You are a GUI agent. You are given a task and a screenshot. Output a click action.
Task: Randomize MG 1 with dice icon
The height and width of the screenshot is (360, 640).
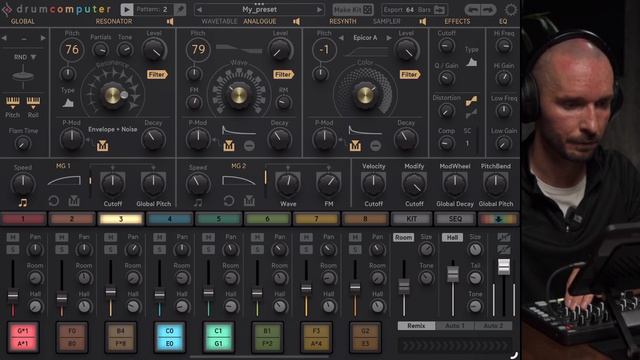(x=74, y=200)
